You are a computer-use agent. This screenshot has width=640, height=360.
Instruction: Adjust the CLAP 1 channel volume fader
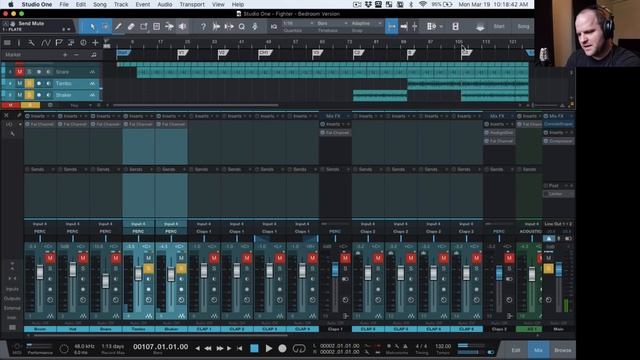(x=204, y=271)
